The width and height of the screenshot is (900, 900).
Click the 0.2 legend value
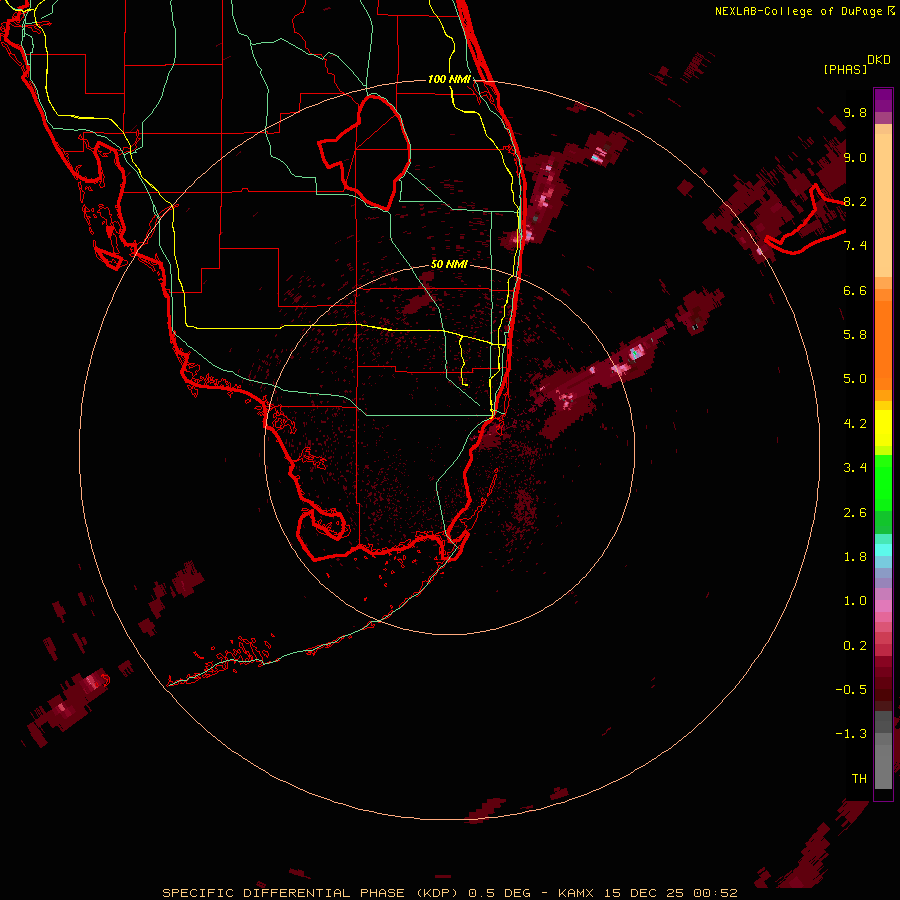coord(855,646)
